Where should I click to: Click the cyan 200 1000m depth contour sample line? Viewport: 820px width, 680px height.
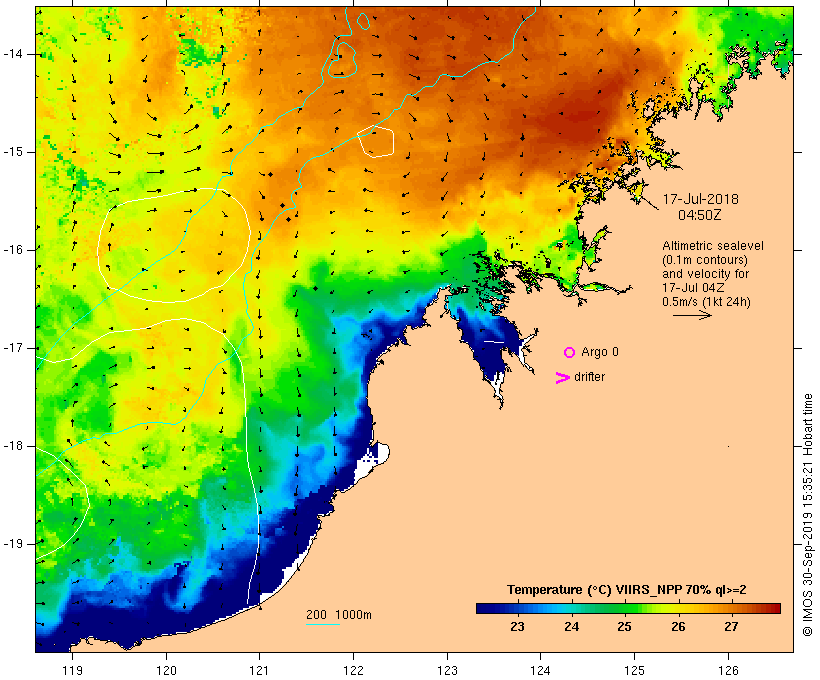pos(323,625)
